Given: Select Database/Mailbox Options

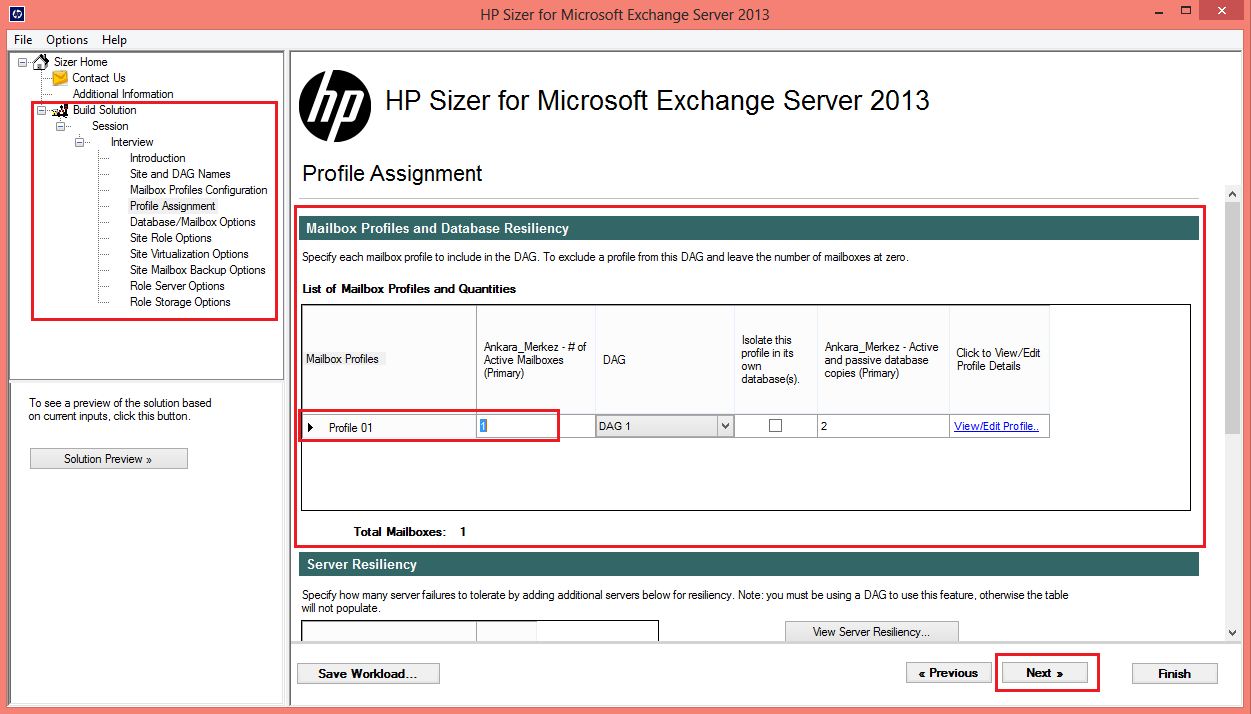Looking at the screenshot, I should 193,222.
